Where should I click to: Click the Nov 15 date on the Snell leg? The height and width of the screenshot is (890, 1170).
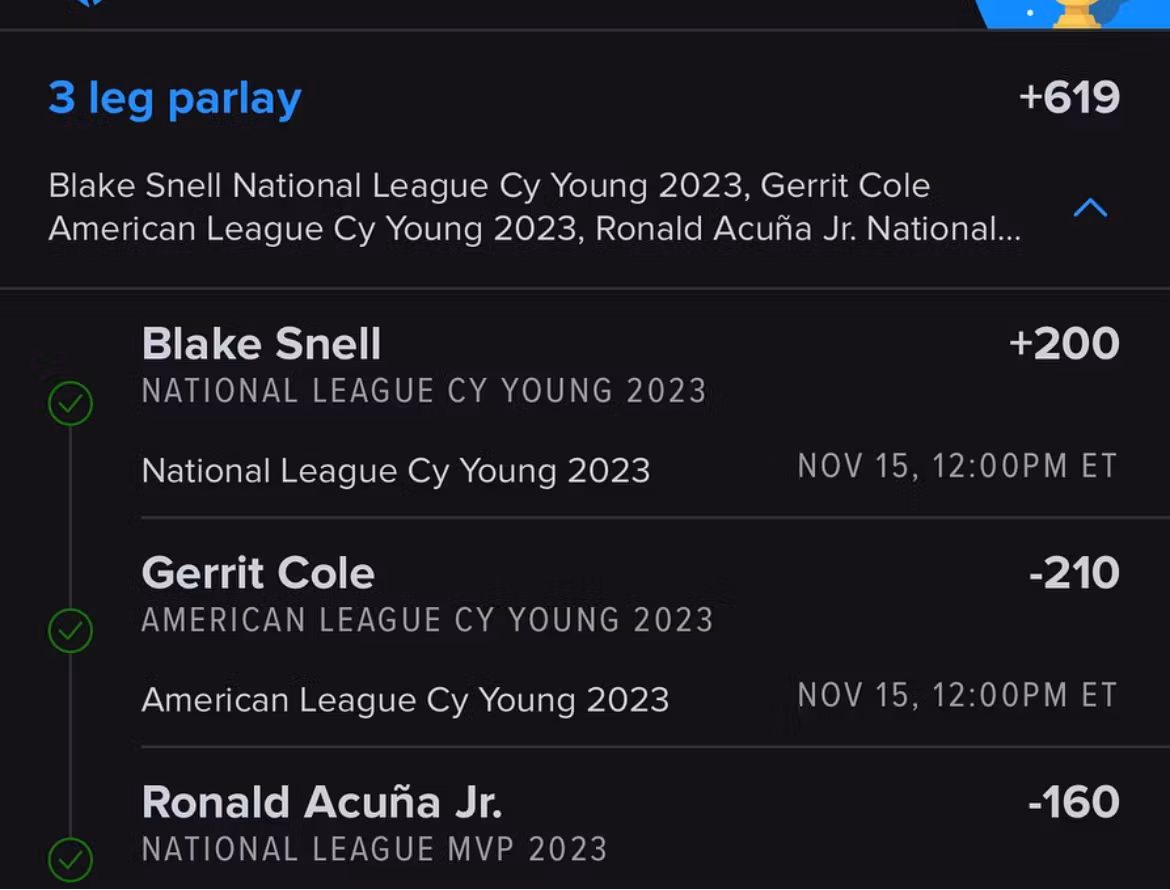click(x=956, y=466)
